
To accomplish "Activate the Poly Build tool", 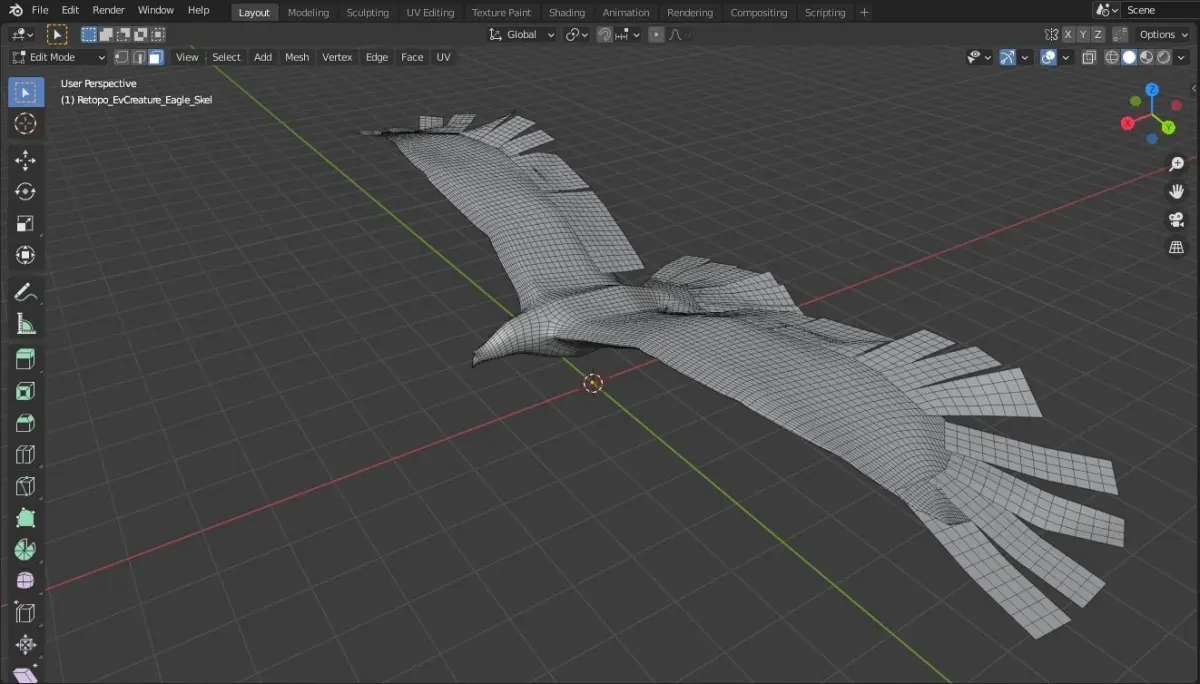I will [x=26, y=518].
